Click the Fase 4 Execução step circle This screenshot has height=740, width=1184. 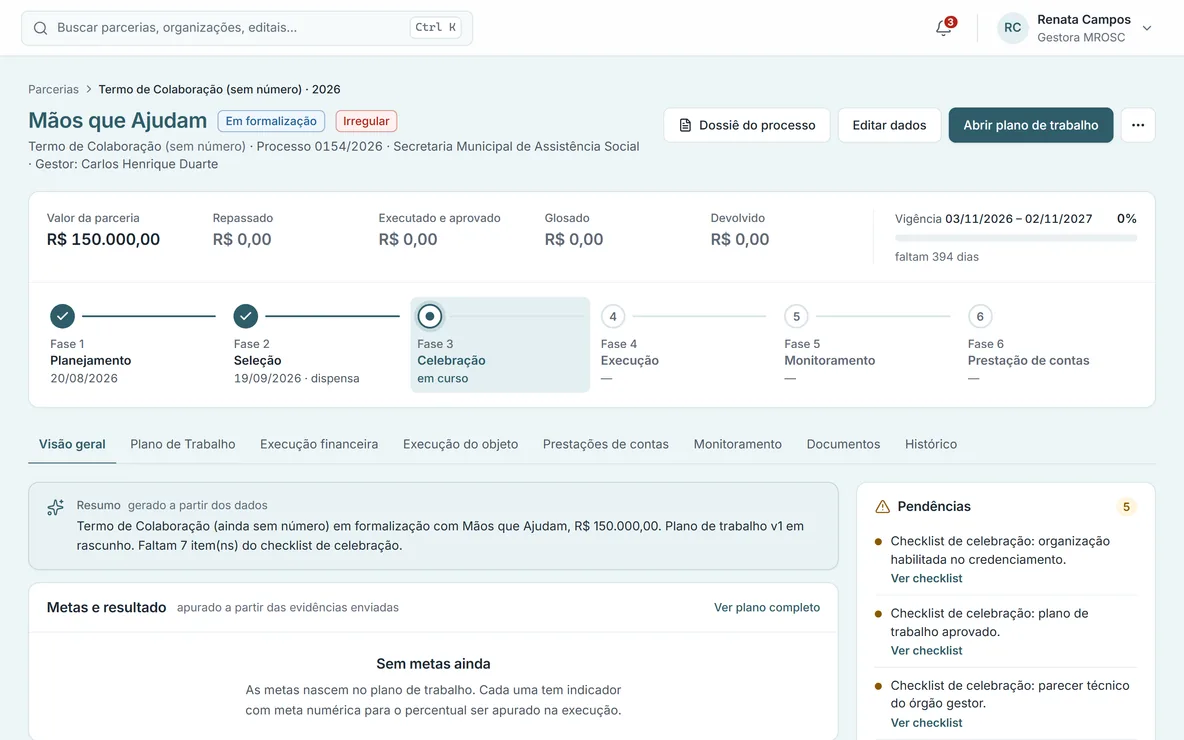pos(613,316)
